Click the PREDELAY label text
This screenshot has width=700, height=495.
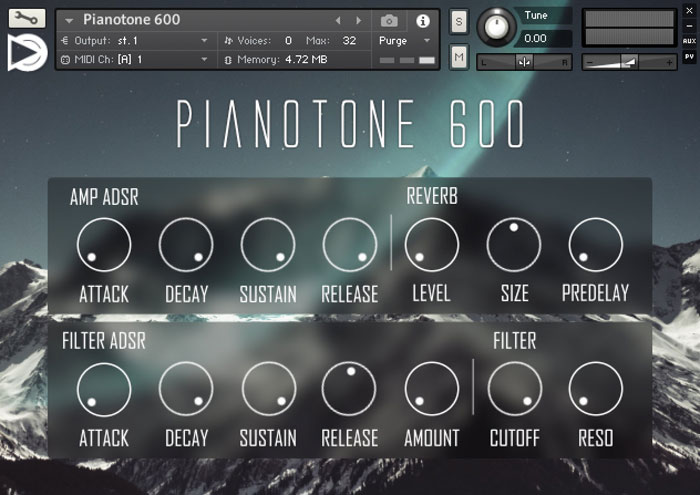pos(596,293)
